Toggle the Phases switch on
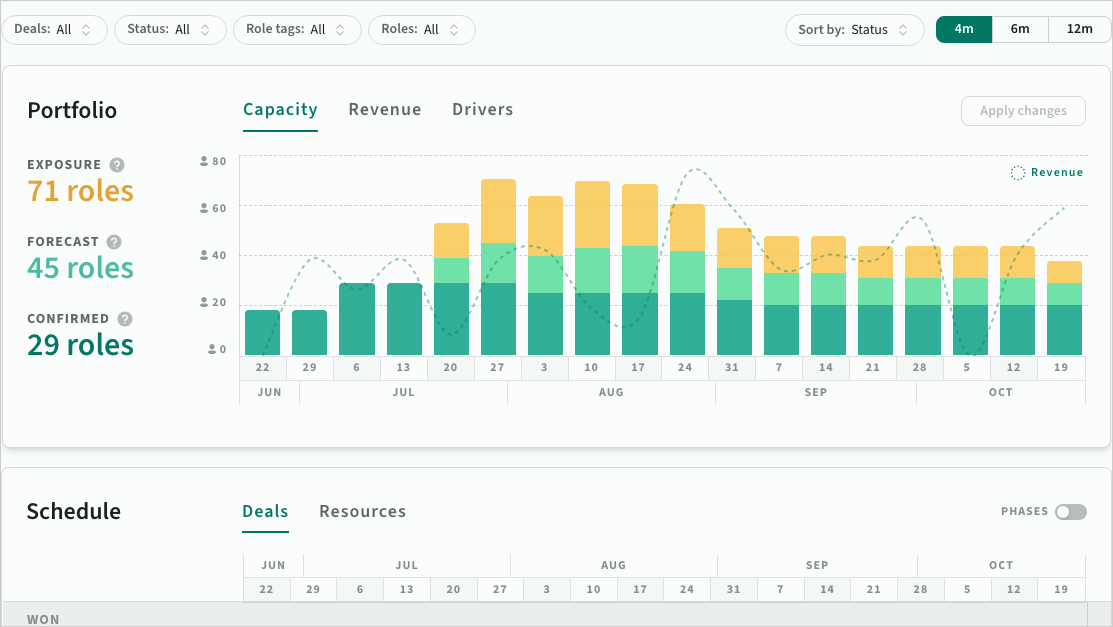1113x627 pixels. (1070, 512)
